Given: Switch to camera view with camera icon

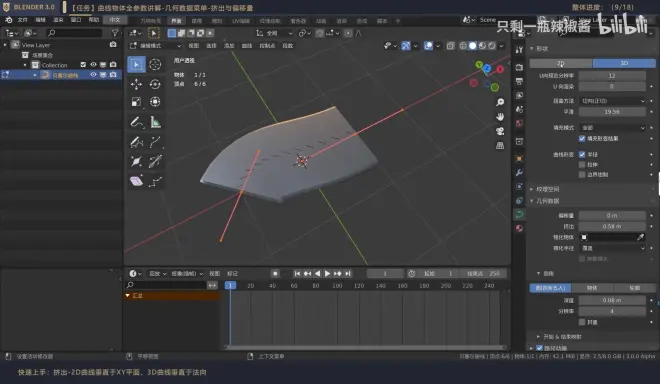Looking at the screenshot, I should tap(500, 131).
